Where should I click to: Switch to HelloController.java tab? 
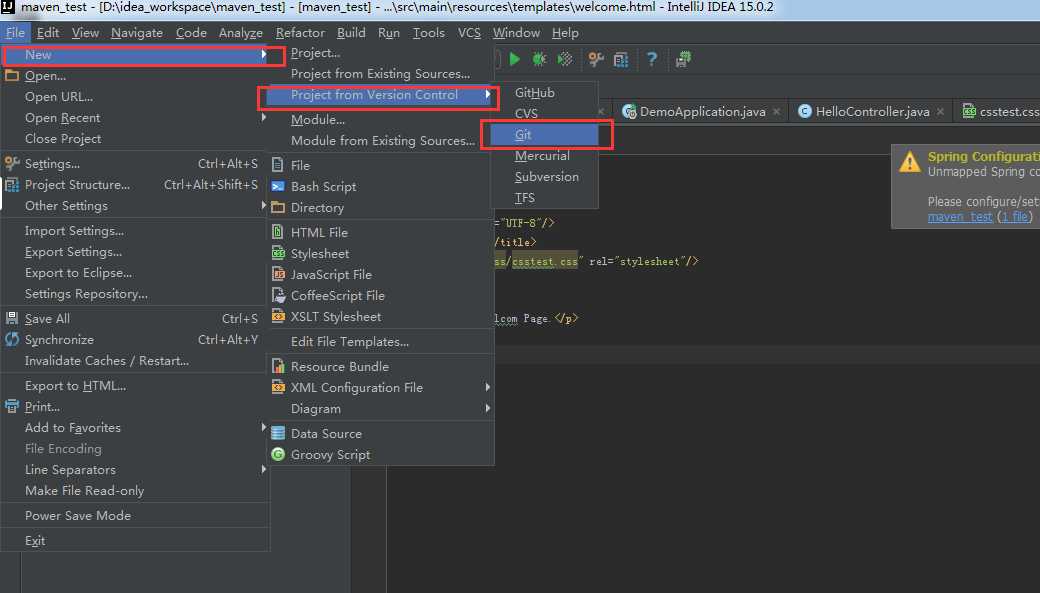pyautogui.click(x=872, y=111)
